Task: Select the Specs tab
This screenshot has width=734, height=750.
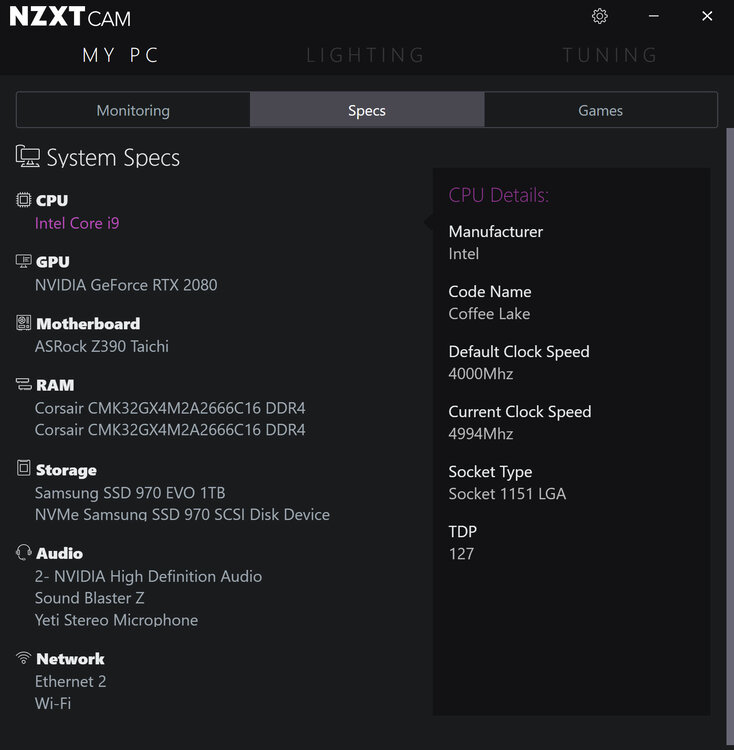Action: [x=367, y=110]
